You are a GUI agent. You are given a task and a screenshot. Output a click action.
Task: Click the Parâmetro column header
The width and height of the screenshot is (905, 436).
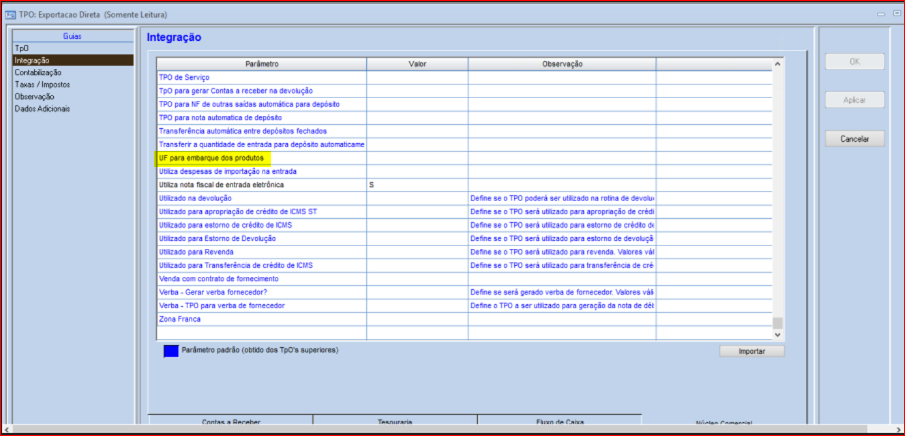261,64
